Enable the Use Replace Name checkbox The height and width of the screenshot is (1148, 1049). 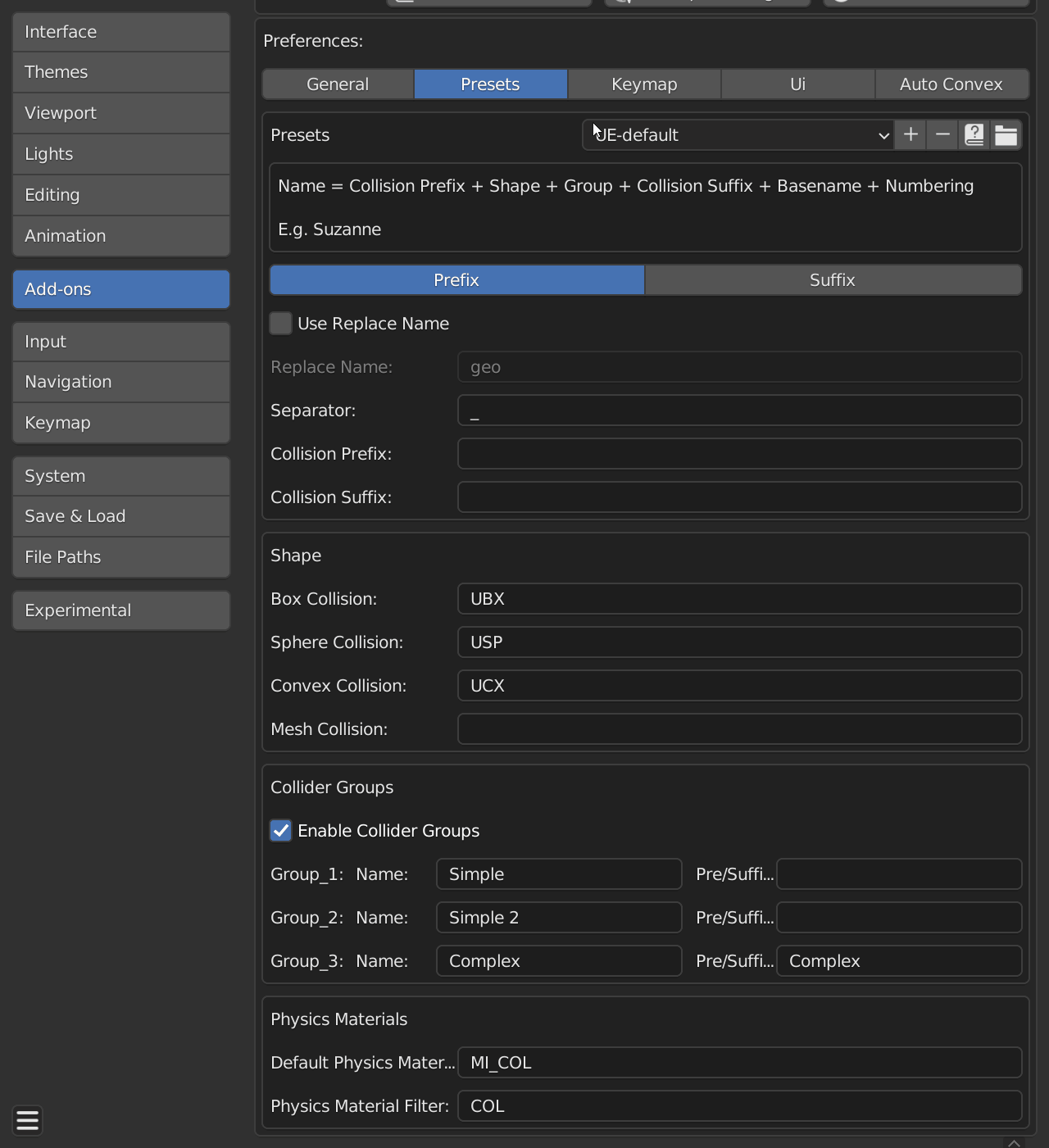pos(281,324)
